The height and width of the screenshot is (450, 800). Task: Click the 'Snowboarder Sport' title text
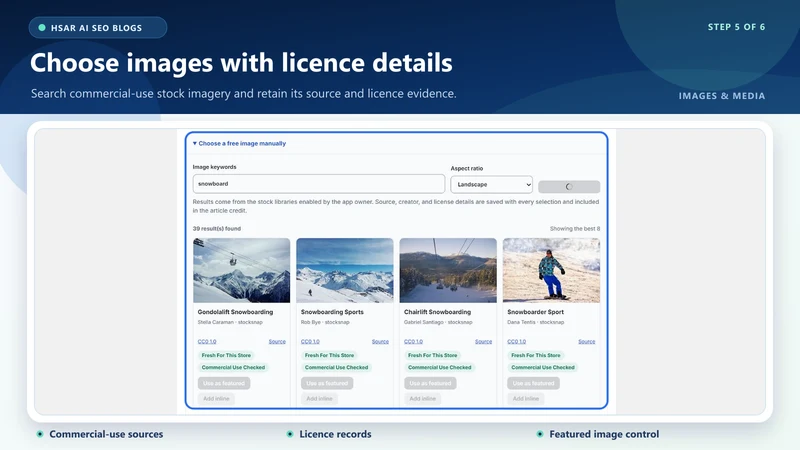coord(535,312)
